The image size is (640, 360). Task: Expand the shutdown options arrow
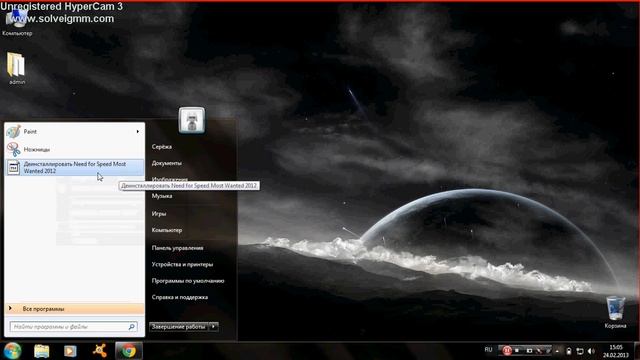pos(213,327)
